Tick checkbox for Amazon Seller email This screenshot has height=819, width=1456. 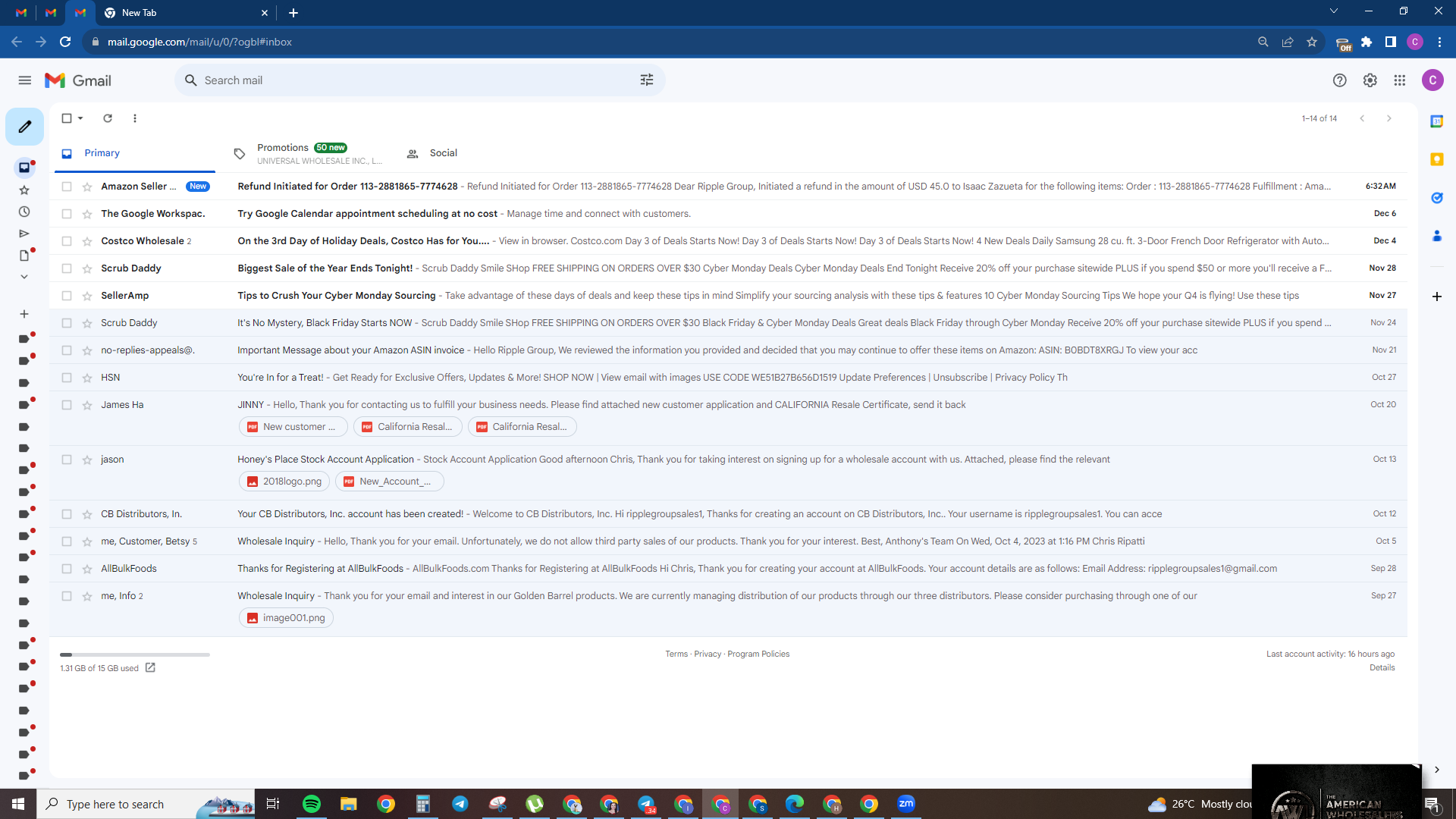pyautogui.click(x=67, y=187)
